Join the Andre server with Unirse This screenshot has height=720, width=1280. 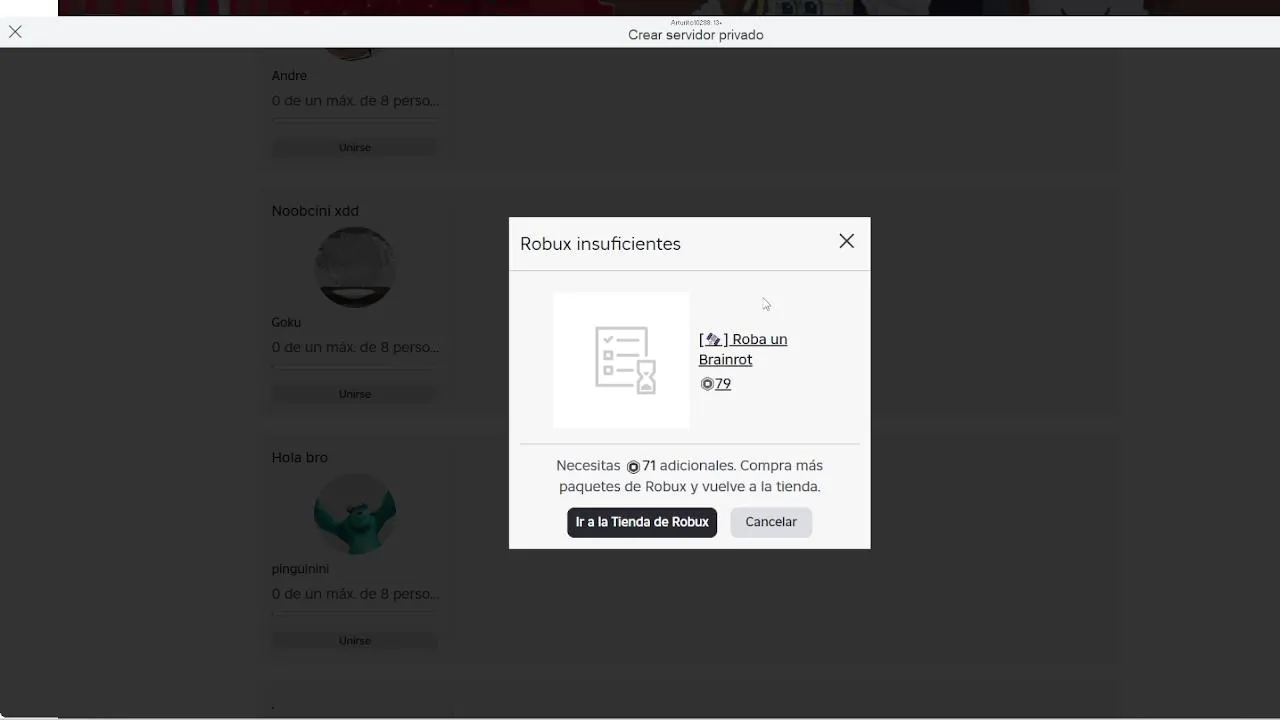[x=355, y=147]
